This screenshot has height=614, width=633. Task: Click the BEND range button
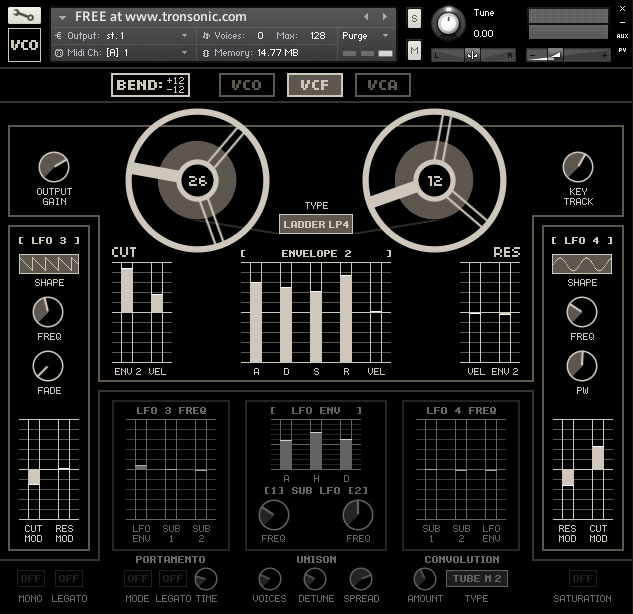pyautogui.click(x=150, y=85)
